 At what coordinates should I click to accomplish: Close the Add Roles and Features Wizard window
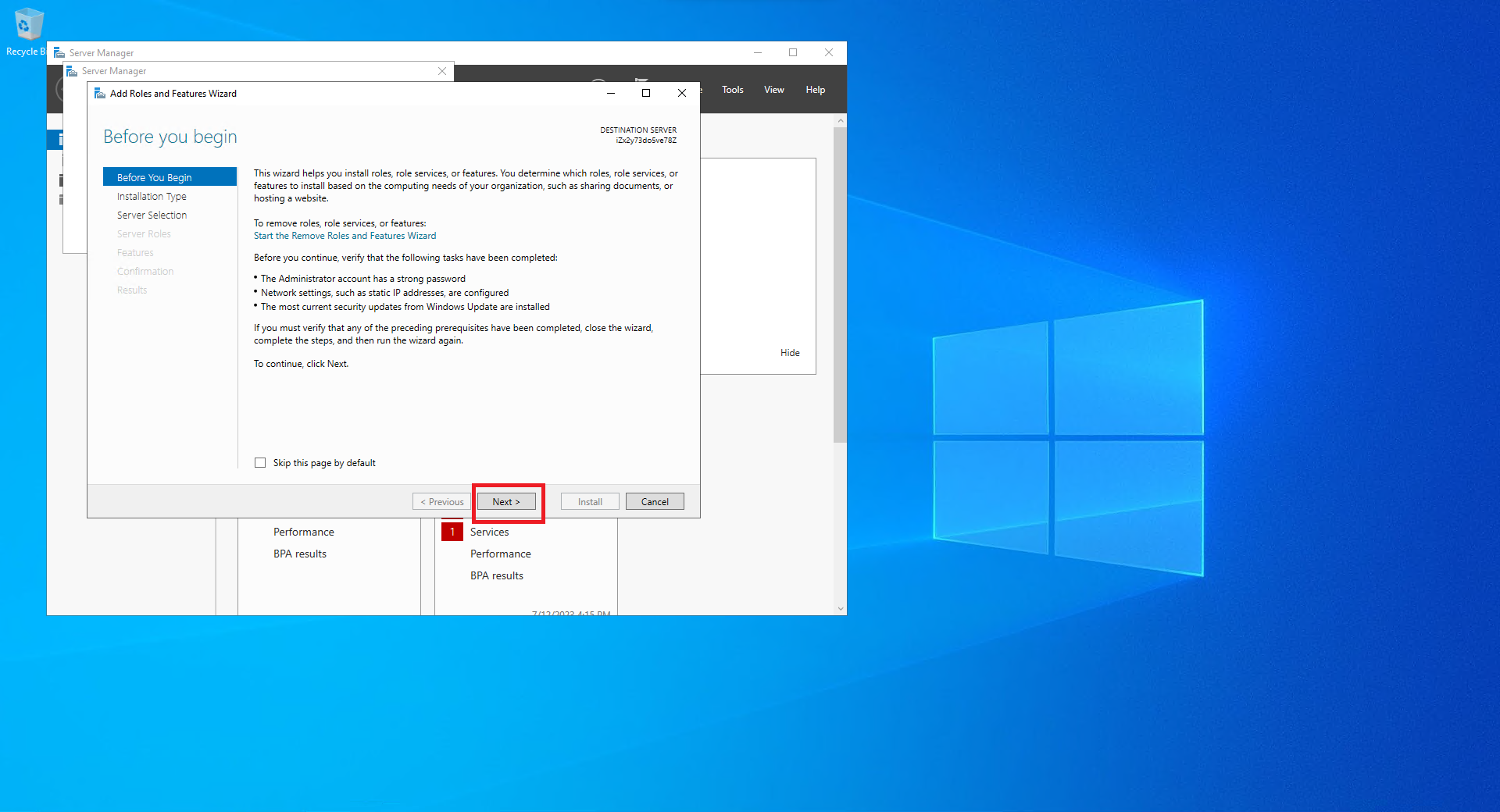coord(682,93)
